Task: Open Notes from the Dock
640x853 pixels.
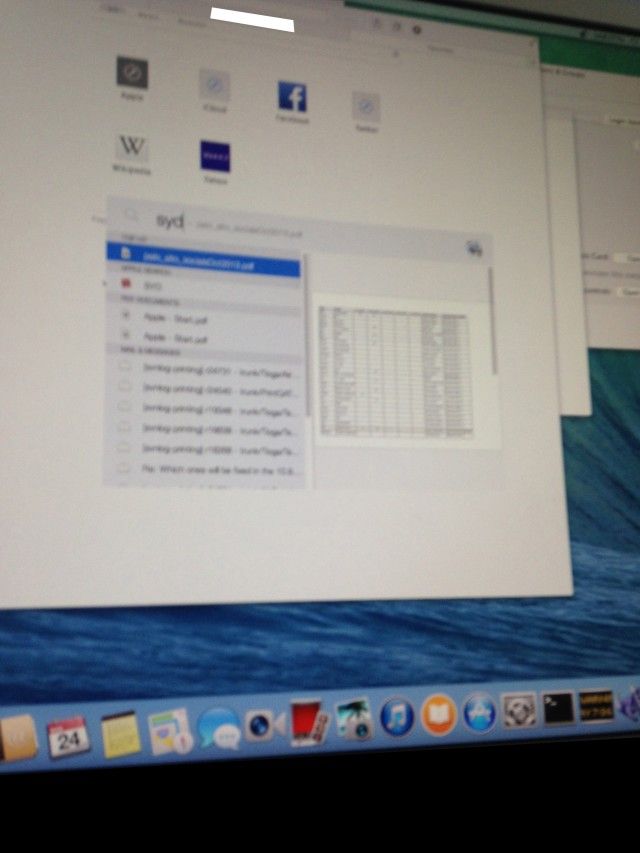Action: tap(118, 734)
